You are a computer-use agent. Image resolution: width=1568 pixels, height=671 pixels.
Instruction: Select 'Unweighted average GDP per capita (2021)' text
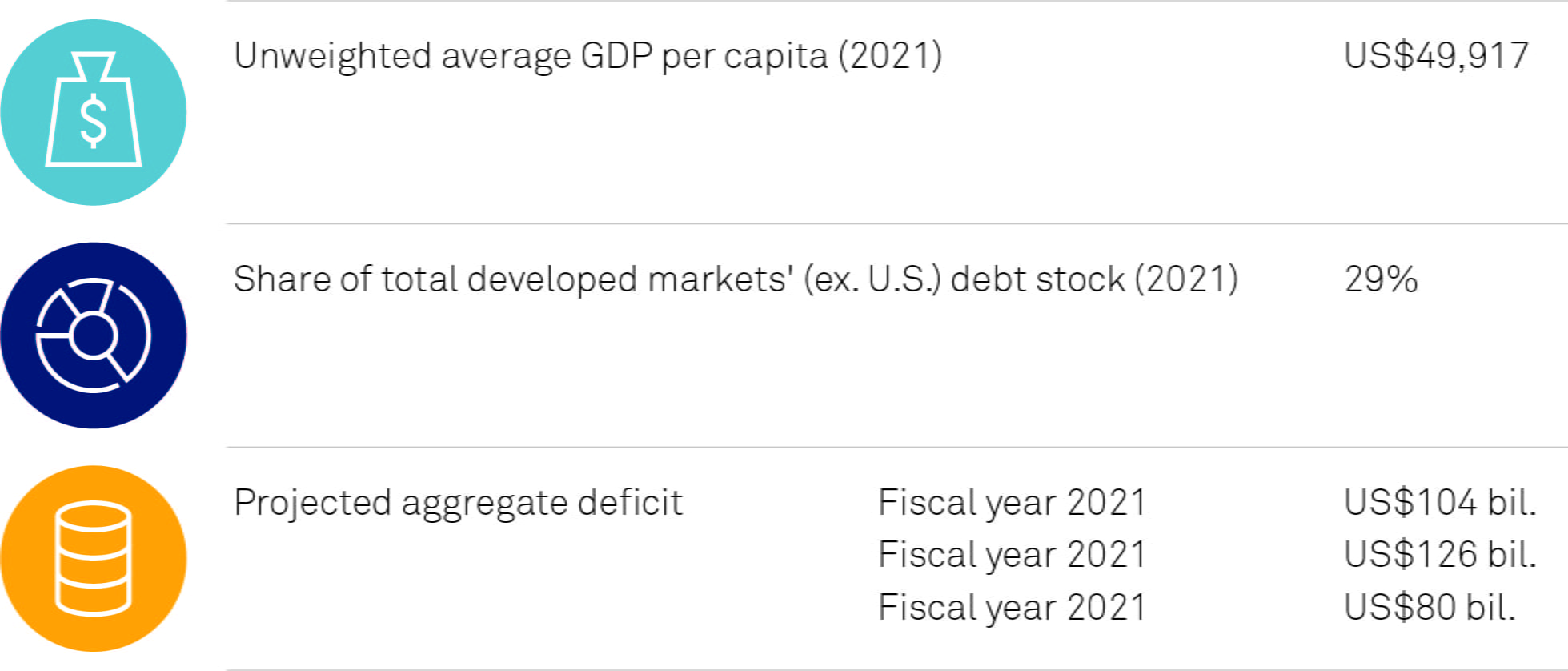[588, 57]
